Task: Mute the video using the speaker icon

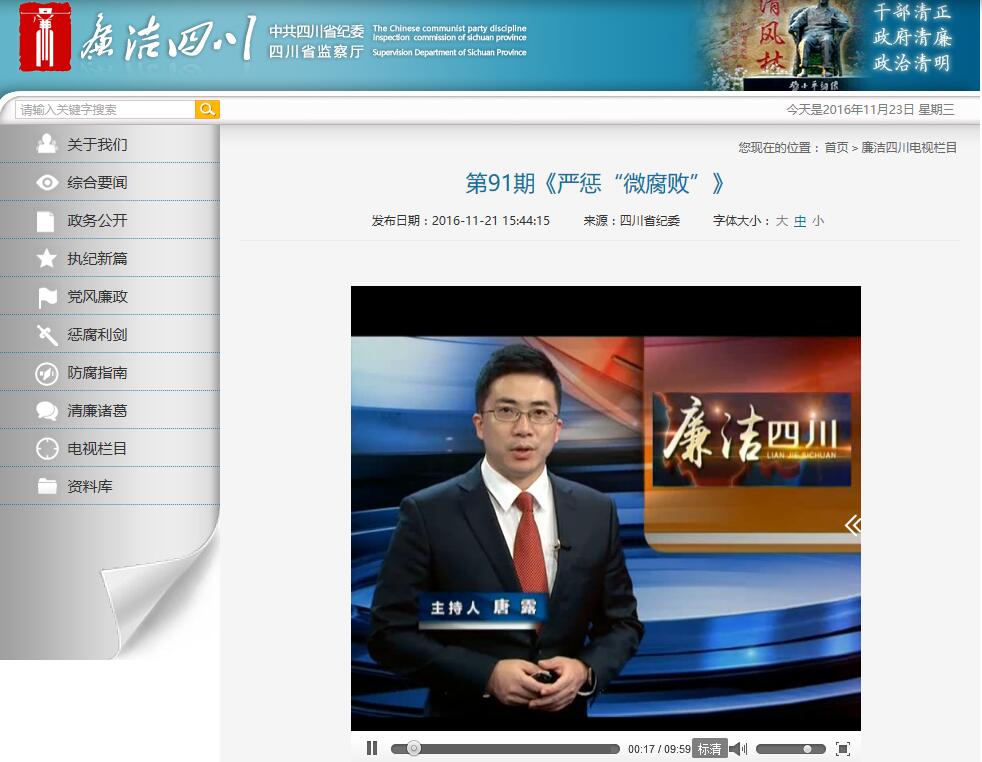Action: coord(738,748)
